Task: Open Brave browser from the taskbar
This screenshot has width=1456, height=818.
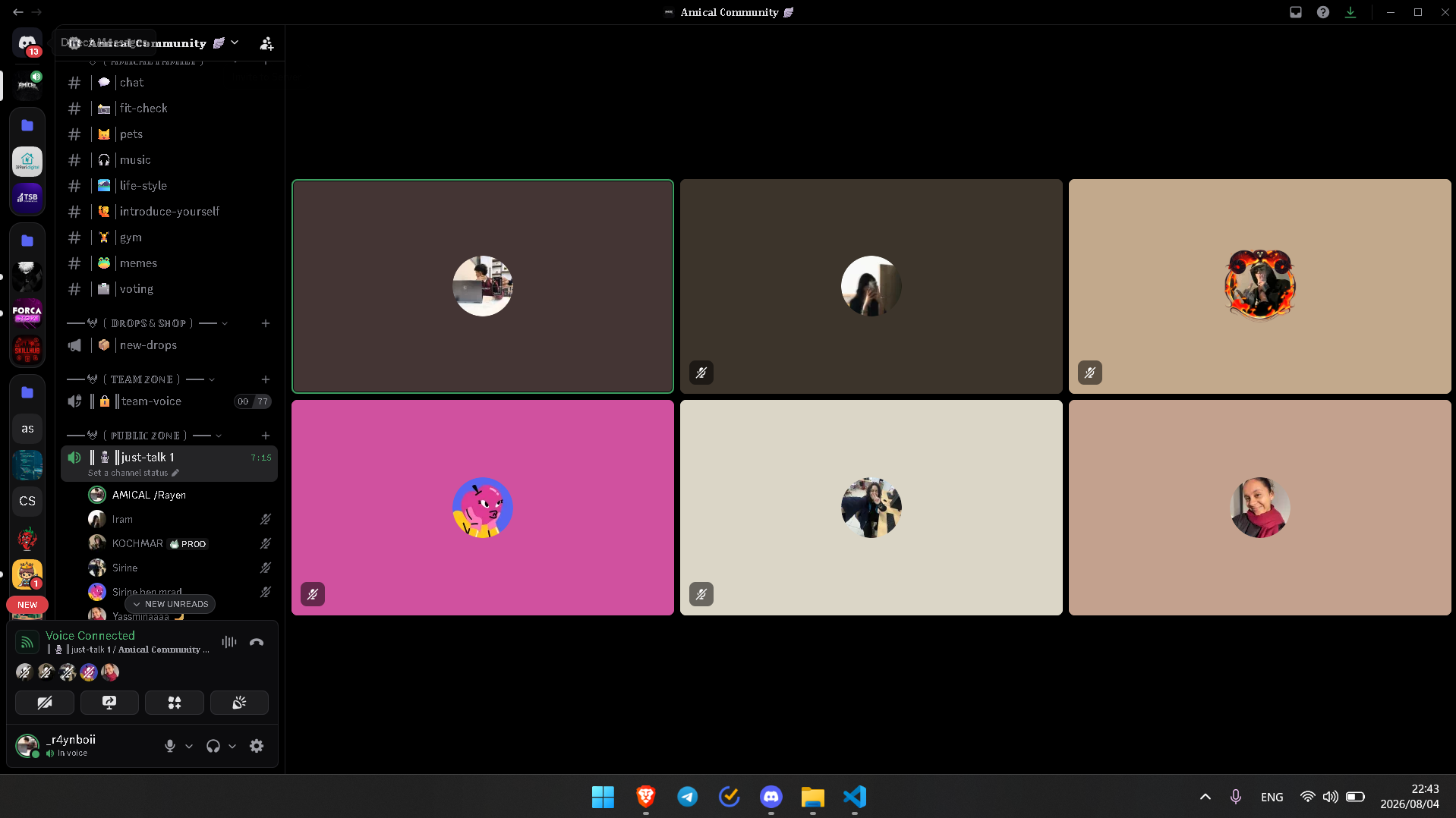Action: pyautogui.click(x=646, y=797)
